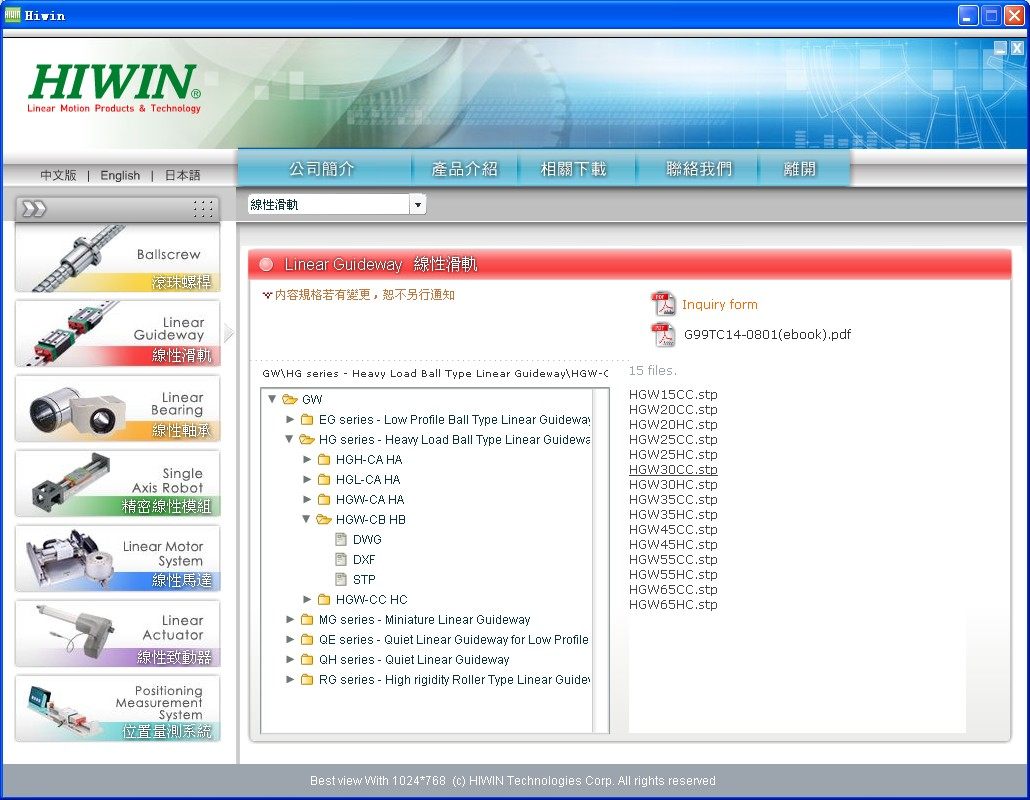The image size is (1030, 800).
Task: Switch language to 中文版
Action: click(58, 175)
